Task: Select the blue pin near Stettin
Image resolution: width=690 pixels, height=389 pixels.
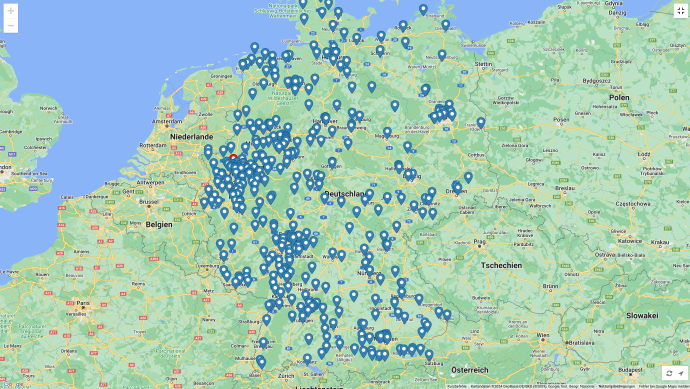Action: click(442, 55)
